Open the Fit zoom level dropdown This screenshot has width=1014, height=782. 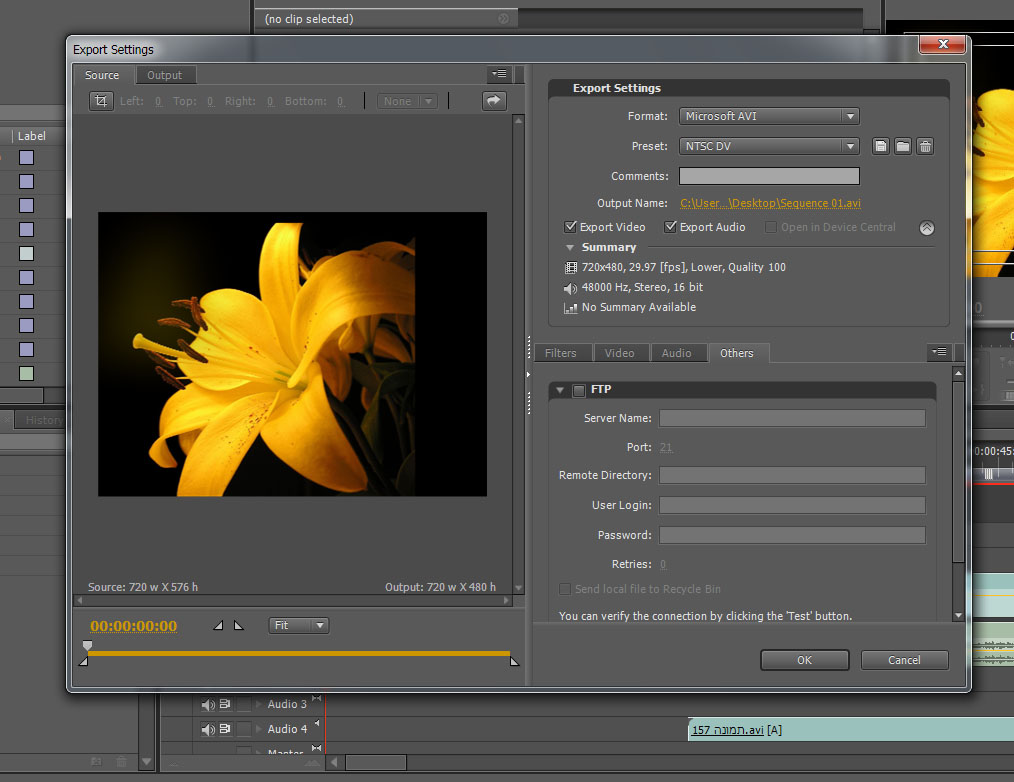[299, 625]
